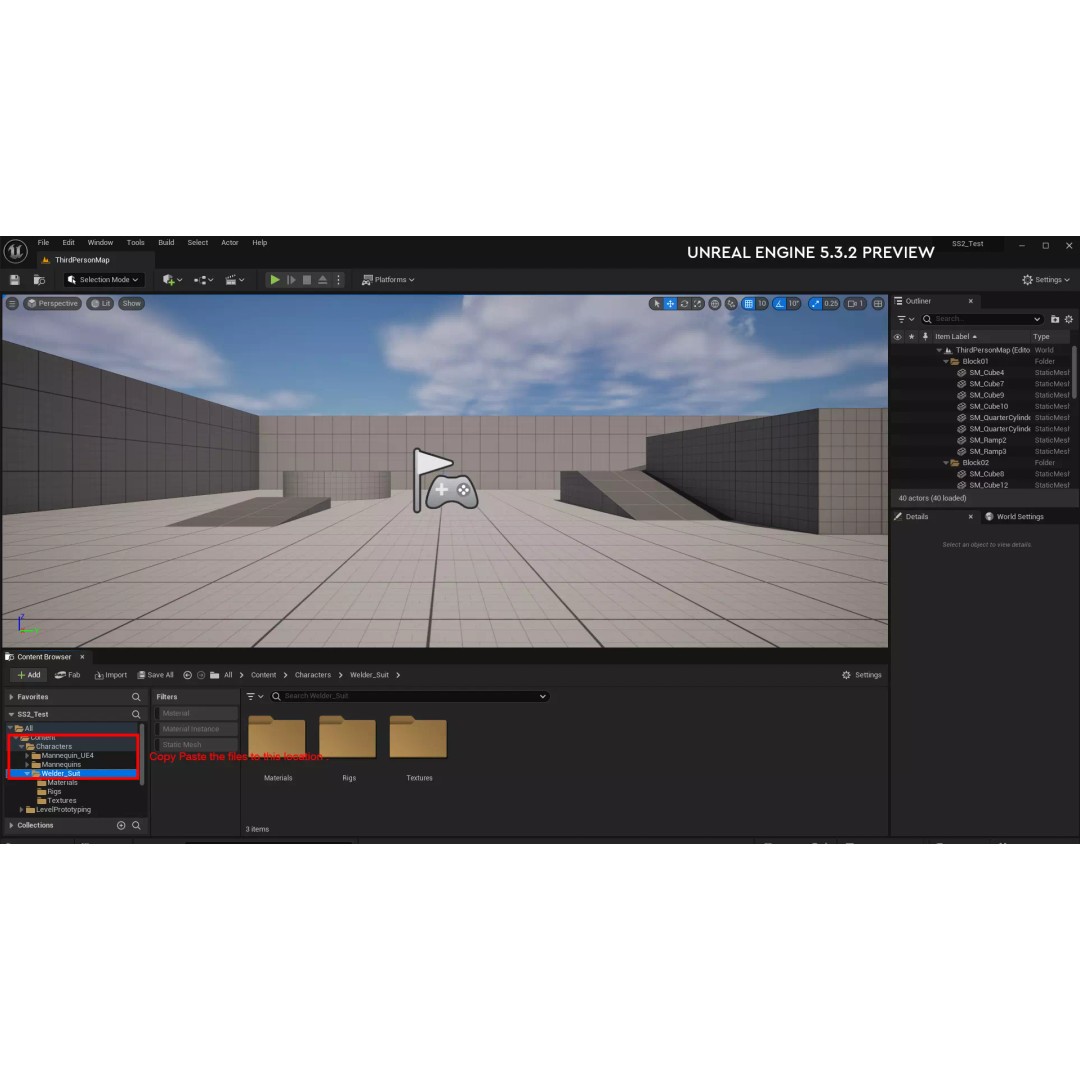Open the Outliner settings gear

coord(1069,319)
